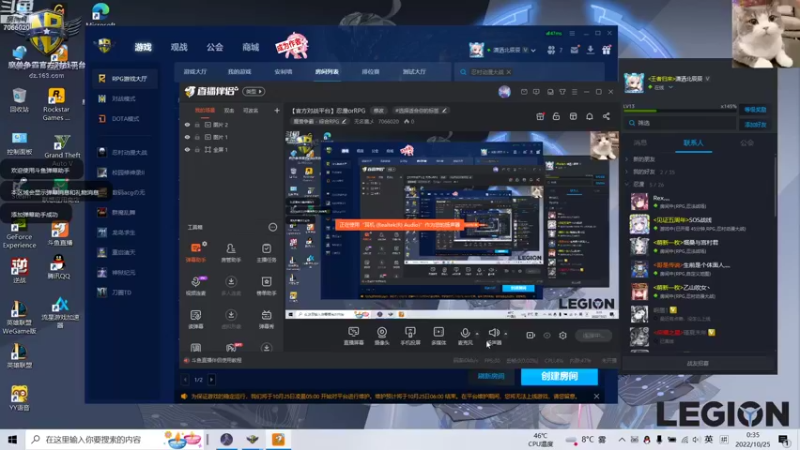
Task: Hide the 全屏 1 layer with its eye icon
Action: pyautogui.click(x=187, y=150)
